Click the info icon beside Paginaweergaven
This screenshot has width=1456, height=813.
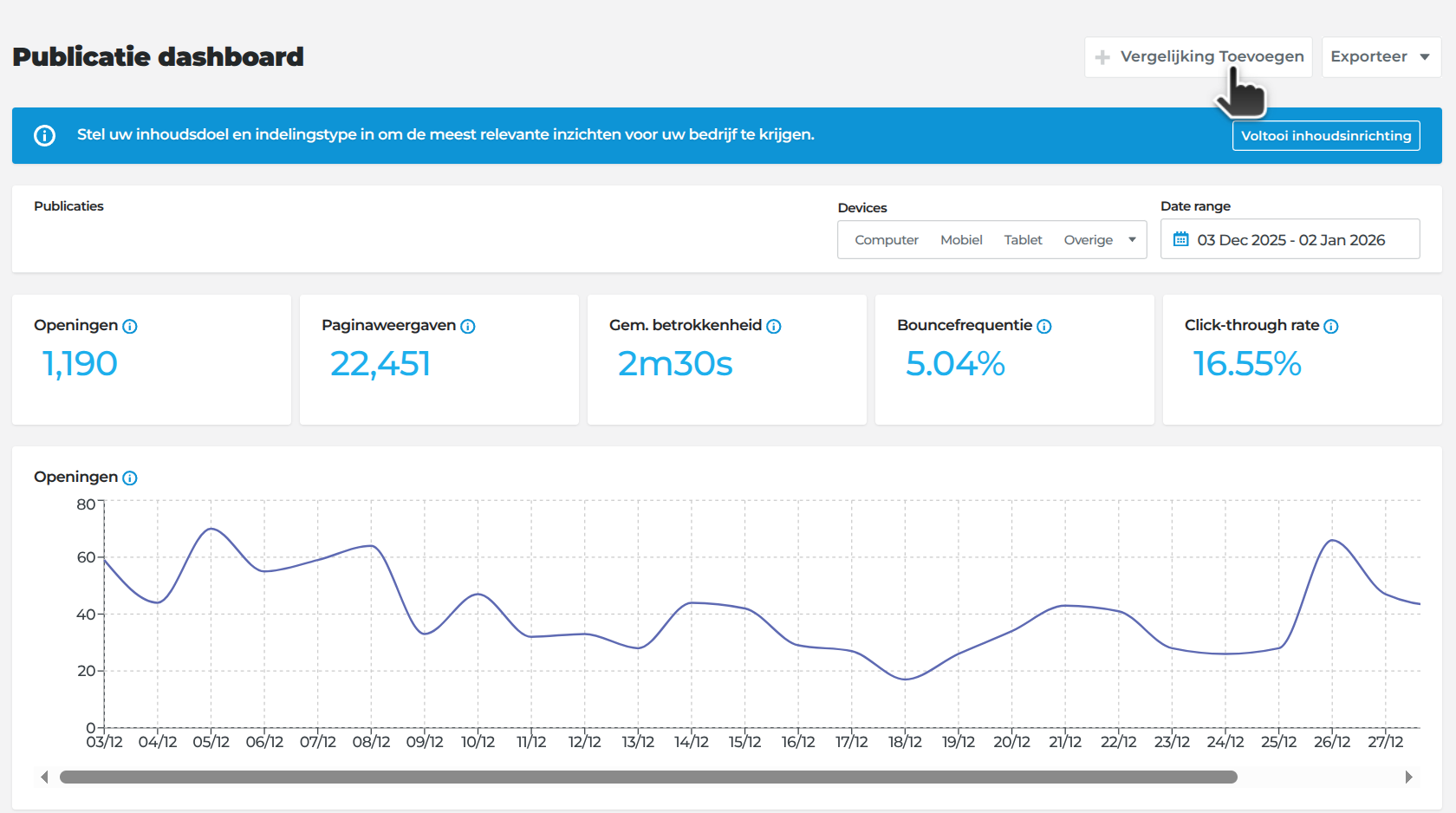click(468, 327)
